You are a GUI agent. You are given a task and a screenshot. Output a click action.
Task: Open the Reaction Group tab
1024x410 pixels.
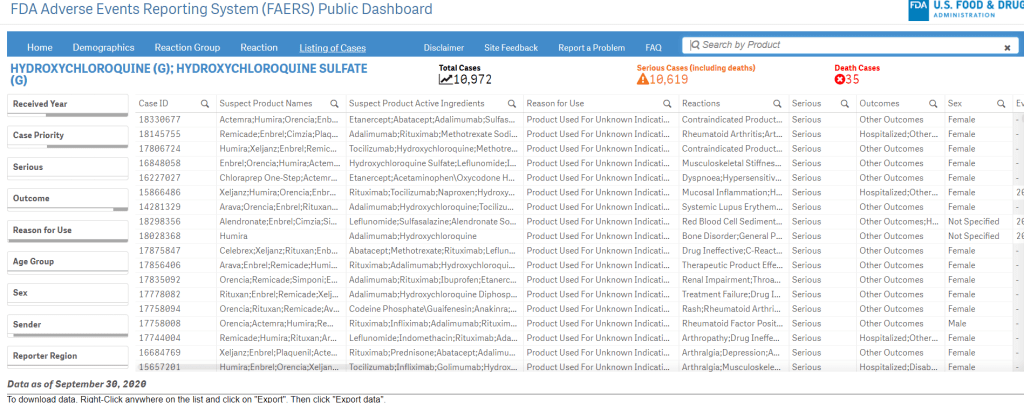[x=187, y=47]
